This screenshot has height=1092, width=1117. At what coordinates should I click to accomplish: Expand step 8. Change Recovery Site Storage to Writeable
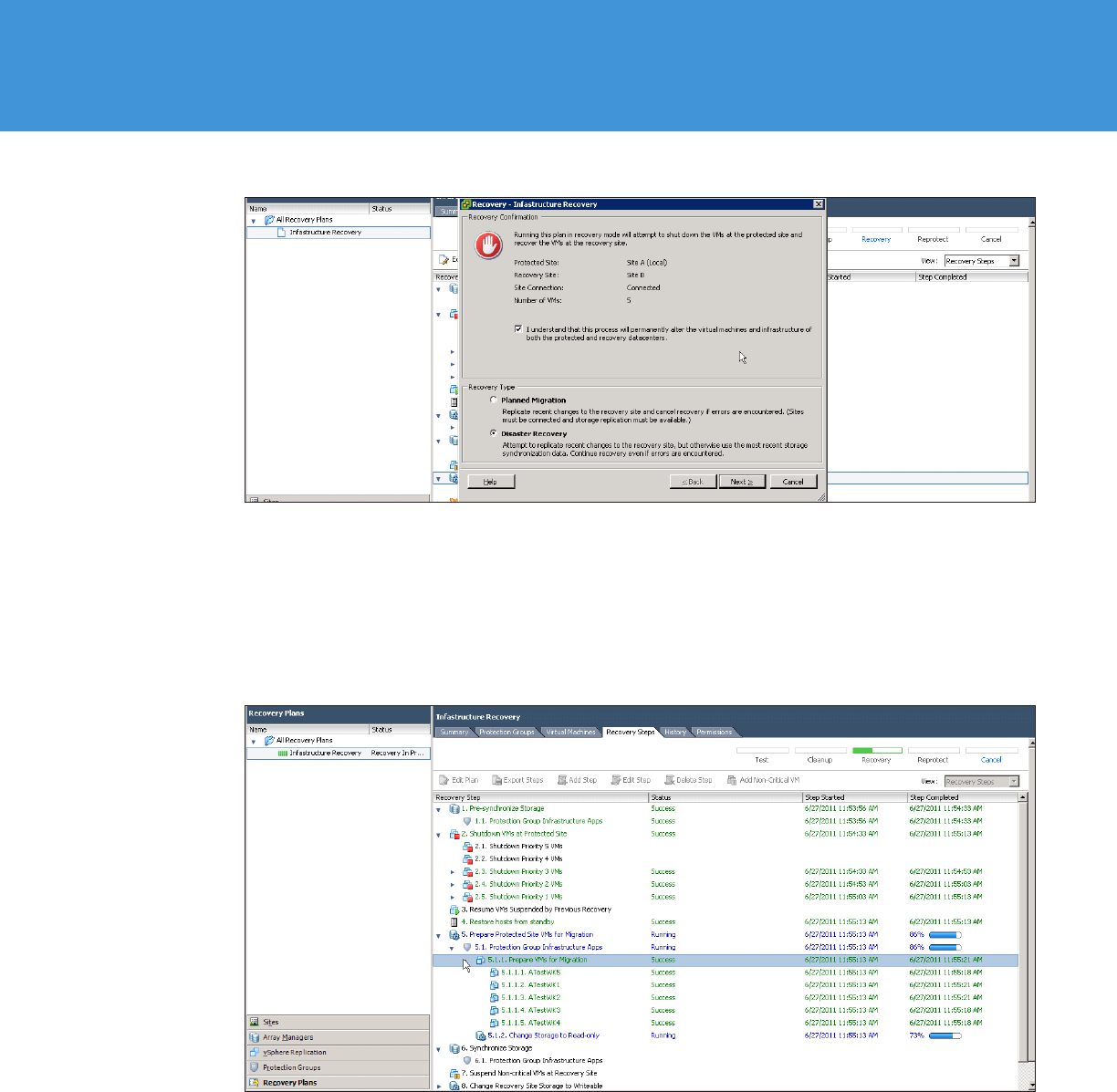coord(438,1087)
